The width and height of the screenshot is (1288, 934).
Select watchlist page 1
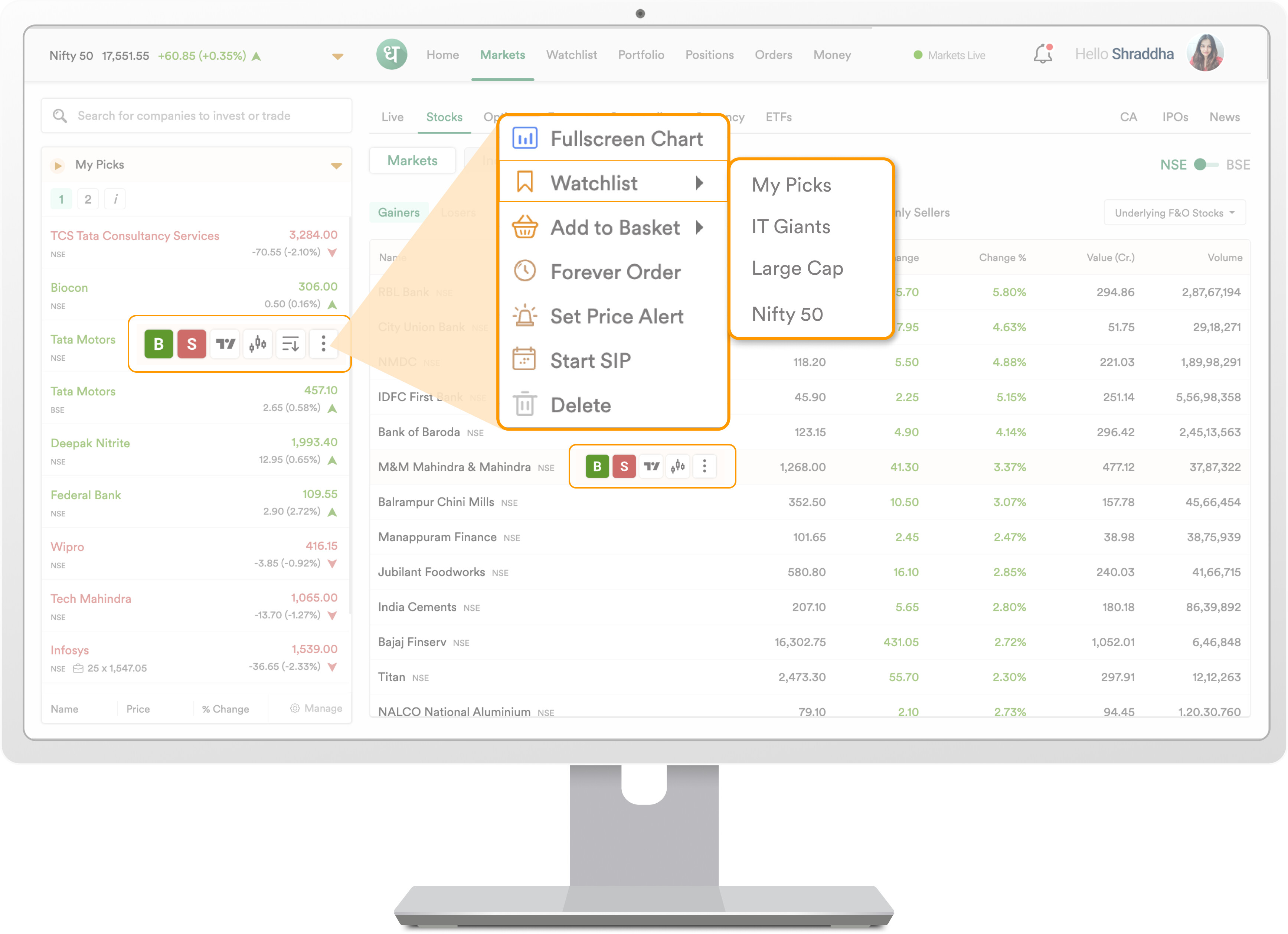pos(61,199)
